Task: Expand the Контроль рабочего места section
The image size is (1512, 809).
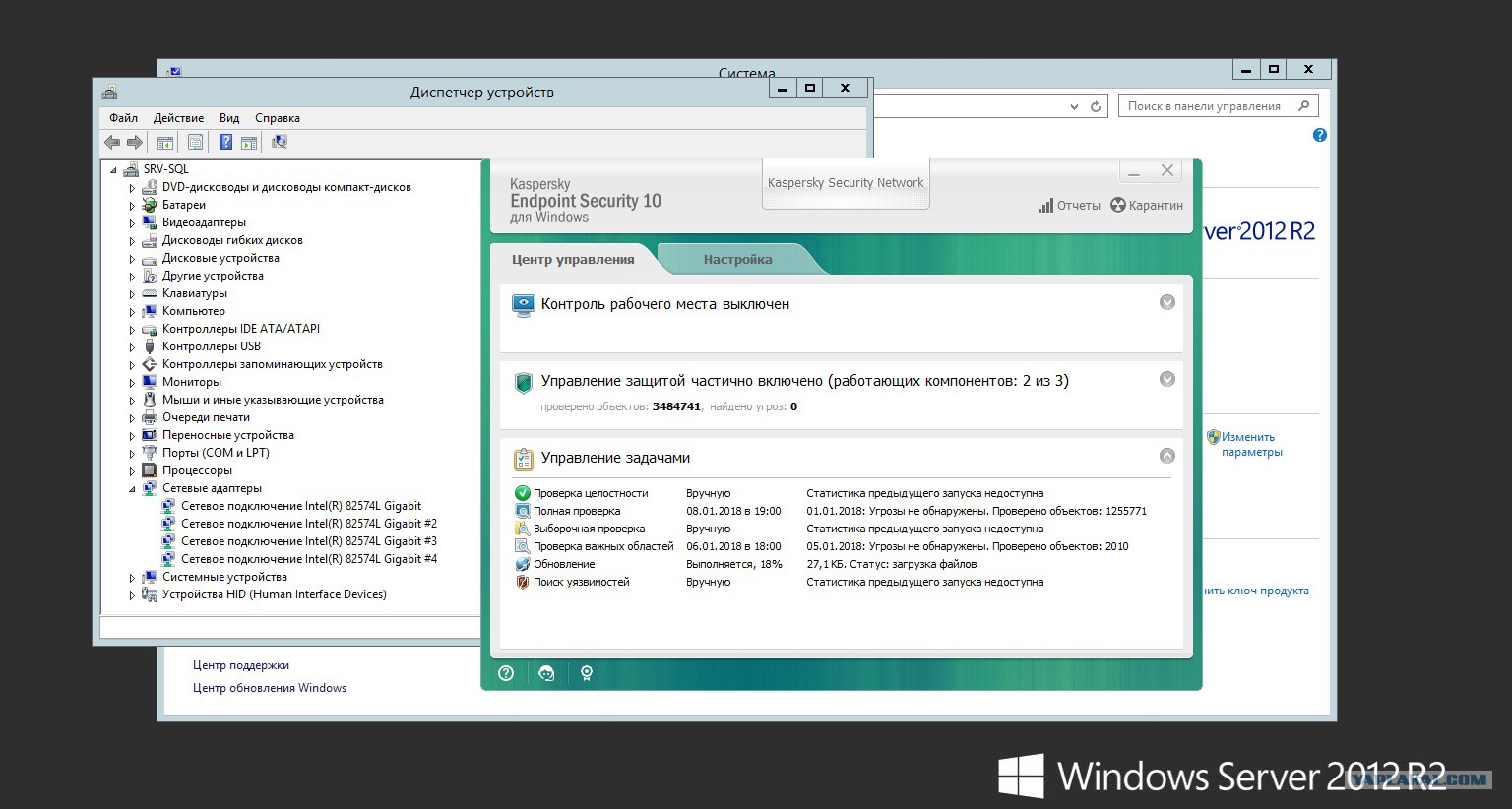Action: point(1166,302)
